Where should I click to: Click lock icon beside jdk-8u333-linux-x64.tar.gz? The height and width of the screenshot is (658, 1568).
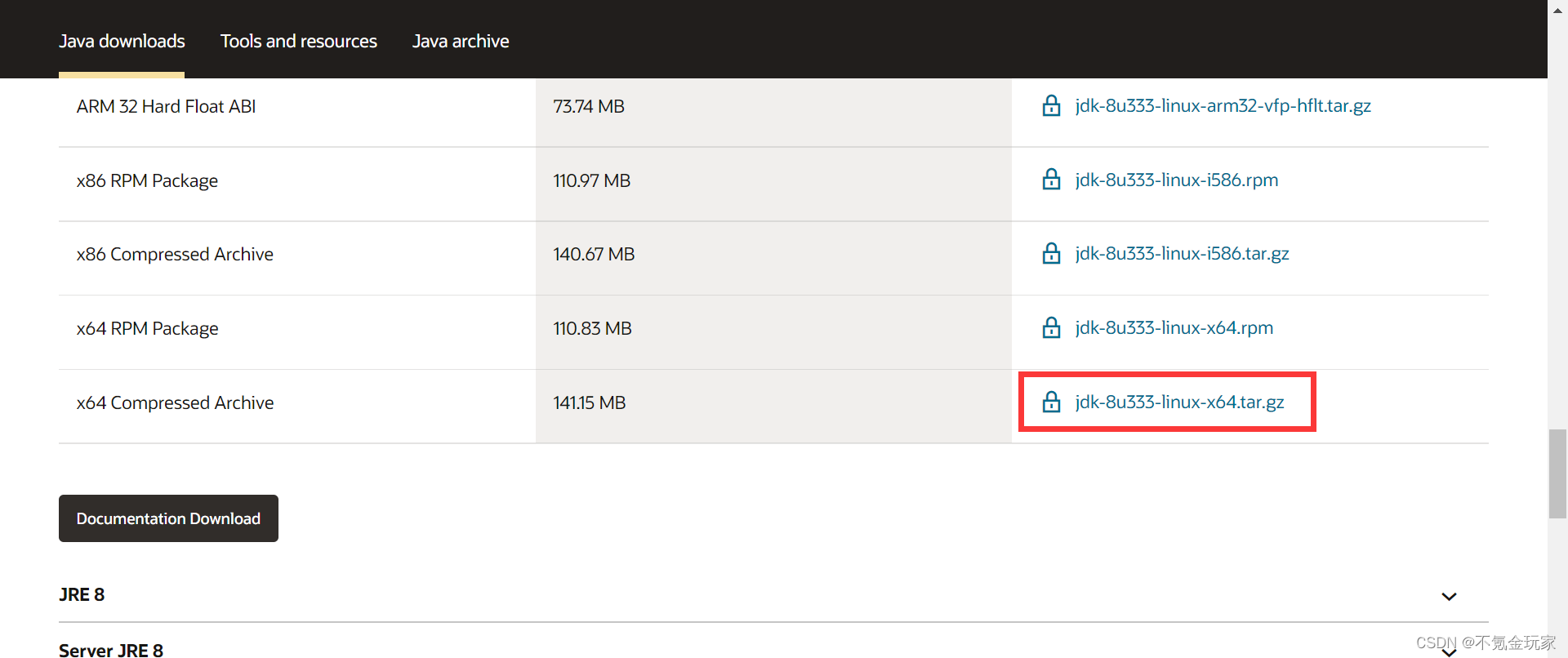point(1051,402)
